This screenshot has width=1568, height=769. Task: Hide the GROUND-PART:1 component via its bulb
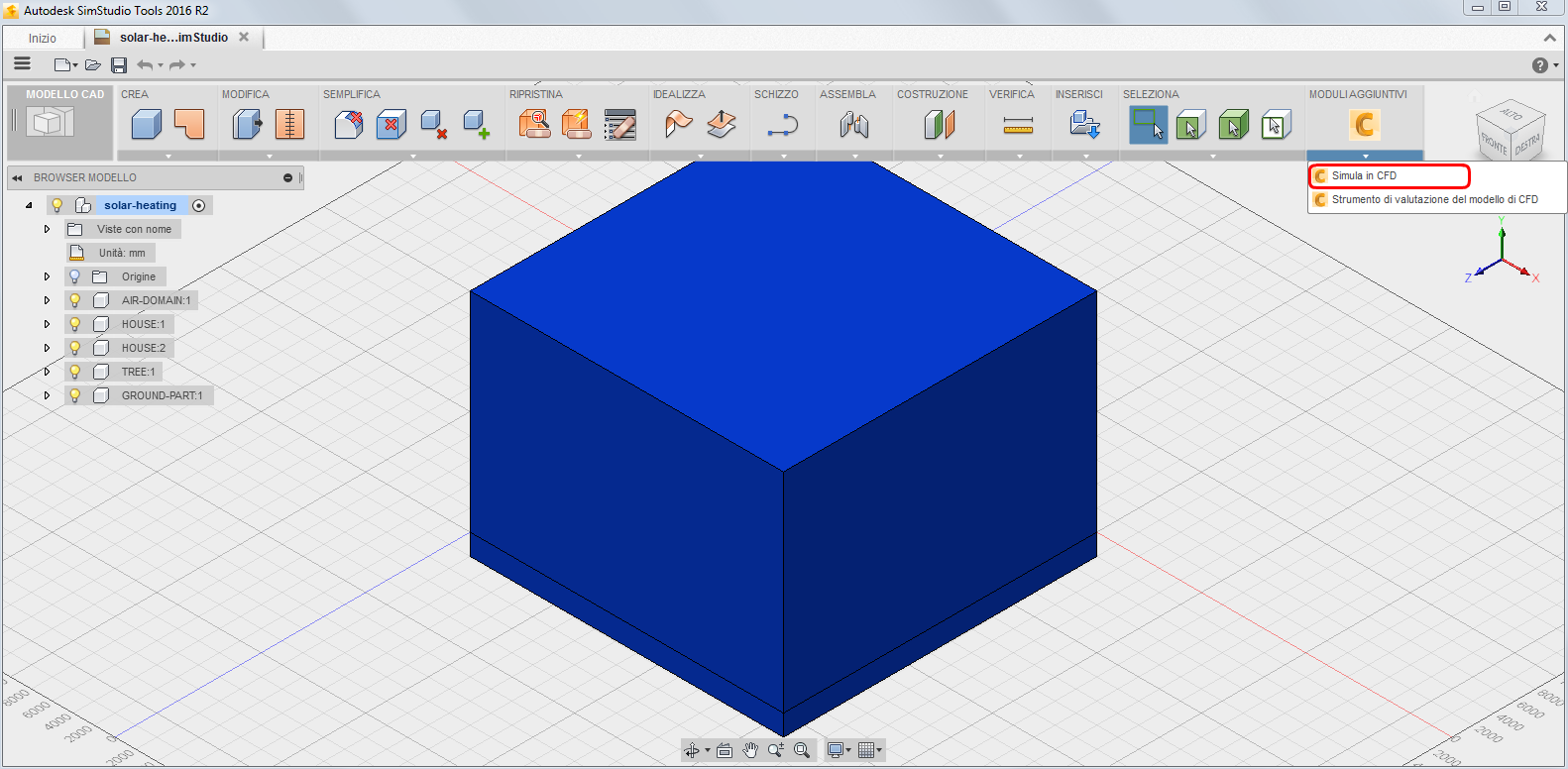(x=74, y=395)
